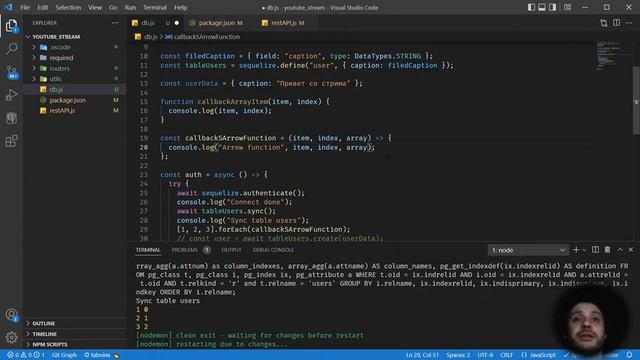The width and height of the screenshot is (640, 360).
Task: Open the Manage gear icon
Action: 11,337
